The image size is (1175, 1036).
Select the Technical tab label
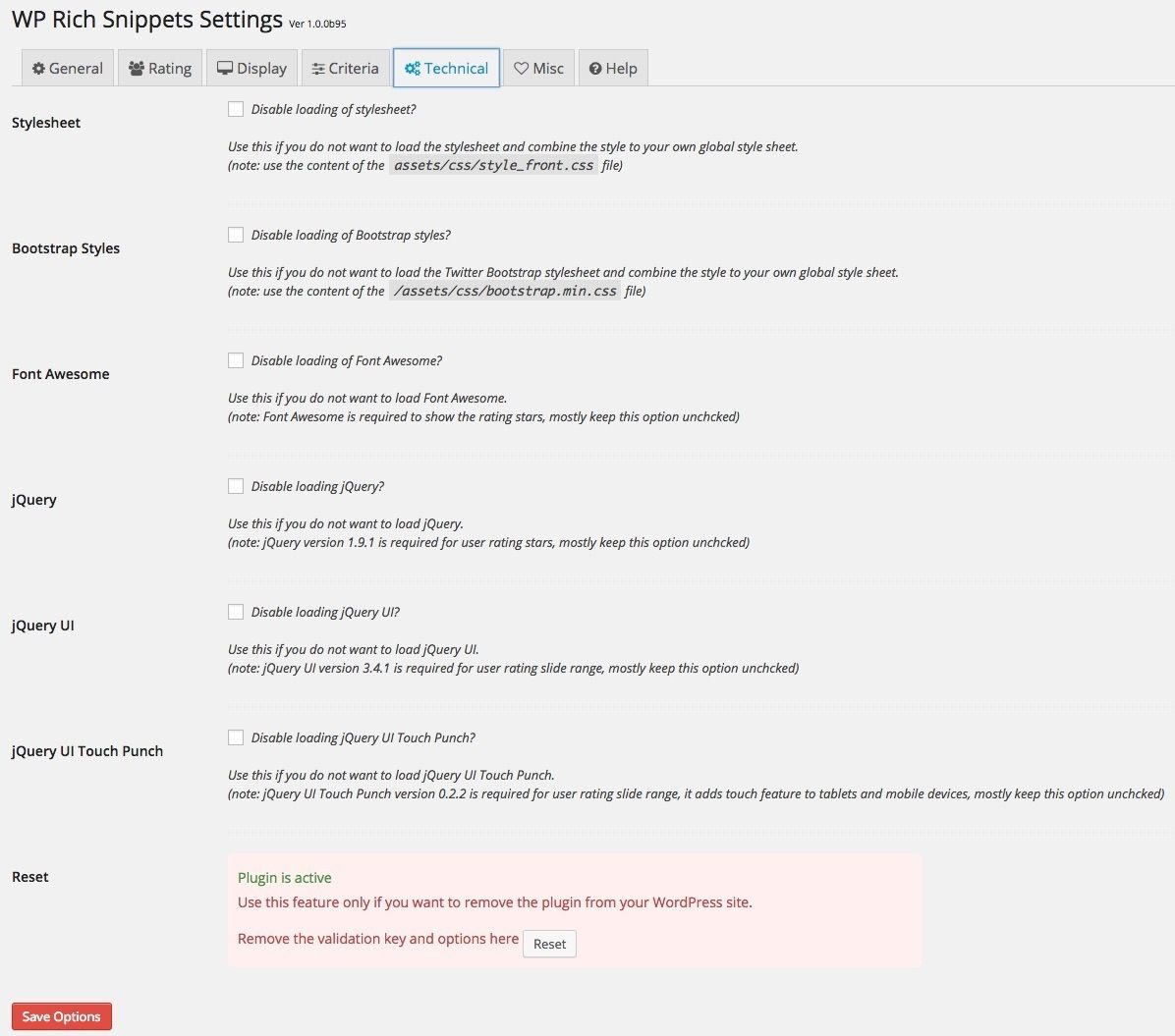[x=456, y=68]
